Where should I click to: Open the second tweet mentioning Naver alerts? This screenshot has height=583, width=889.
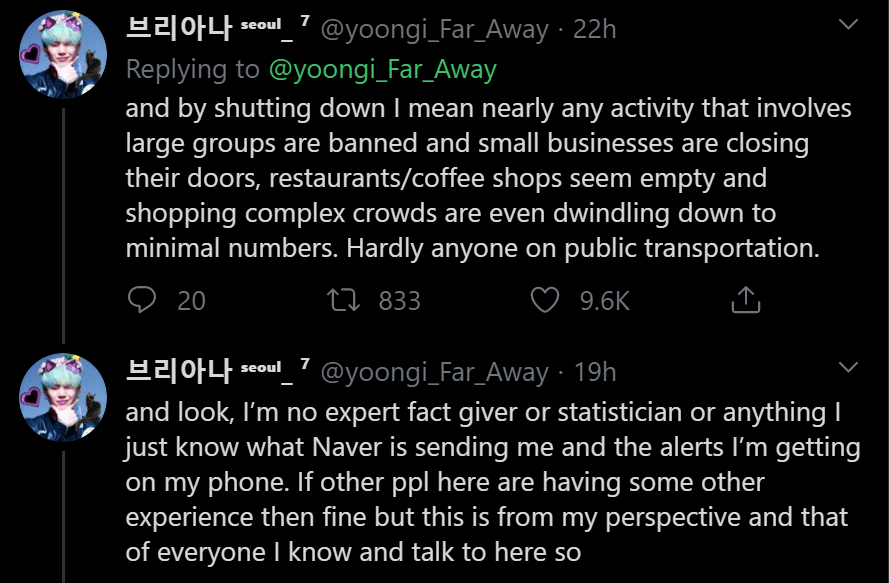point(493,481)
